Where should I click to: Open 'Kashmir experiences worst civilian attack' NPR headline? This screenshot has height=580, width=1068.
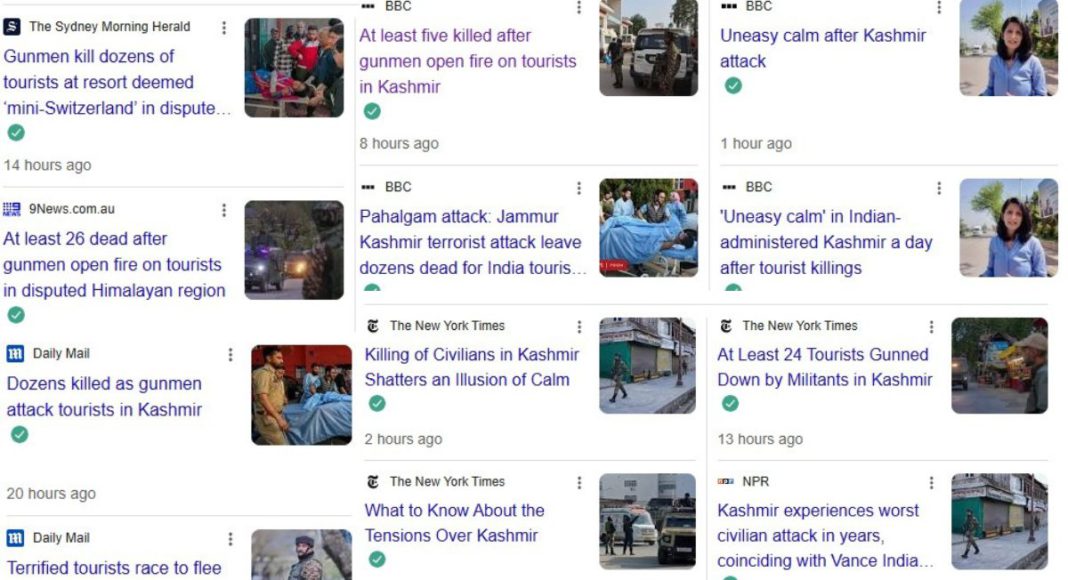(825, 535)
